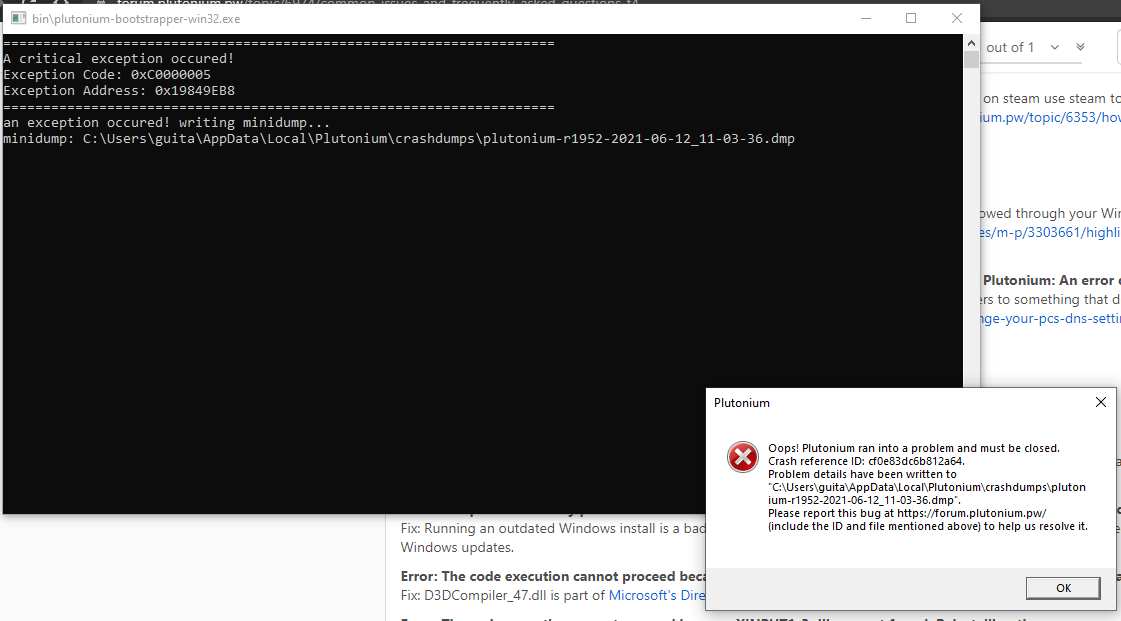
Task: Click the plutonium.pw/topic/6353 link in browser
Action: pos(1051,117)
